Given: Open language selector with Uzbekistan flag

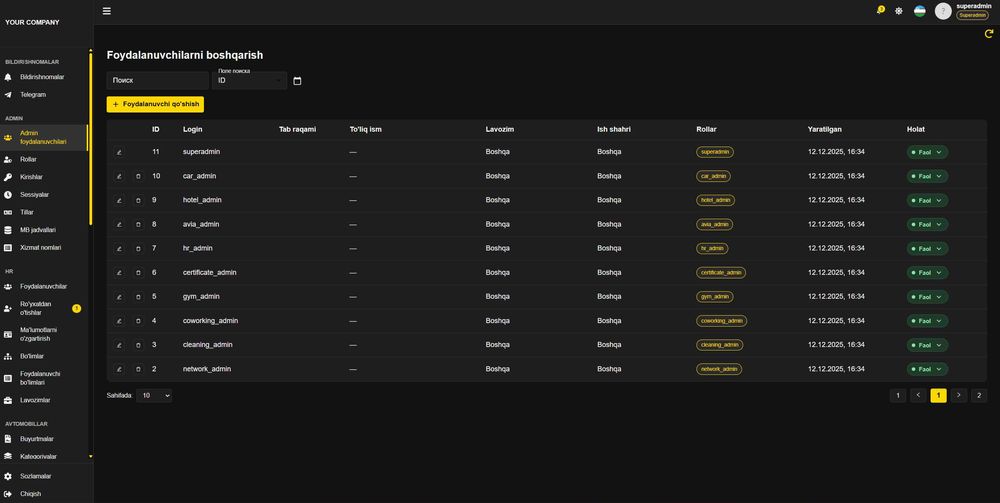Looking at the screenshot, I should coord(920,11).
